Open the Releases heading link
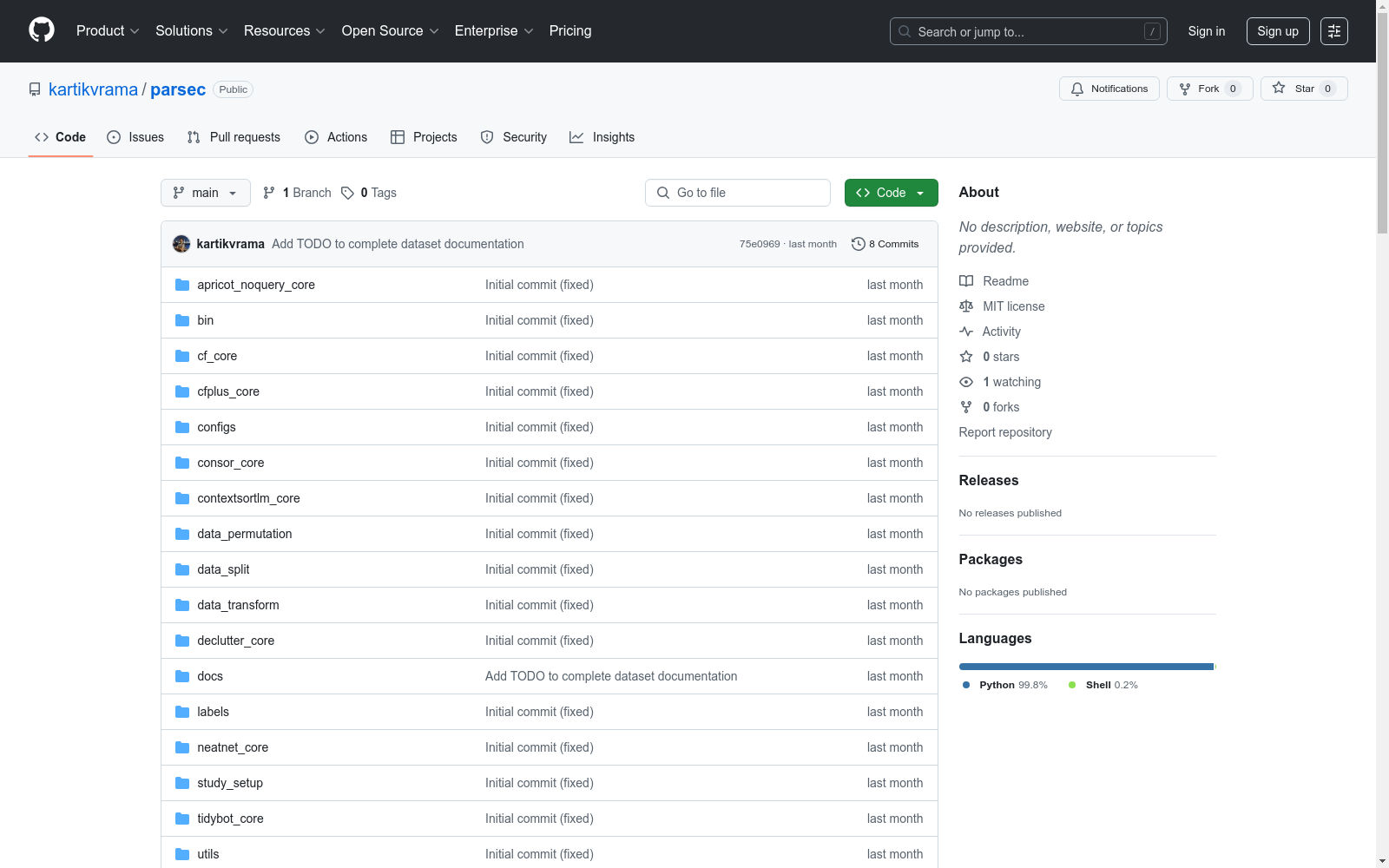The image size is (1389, 868). (x=989, y=480)
